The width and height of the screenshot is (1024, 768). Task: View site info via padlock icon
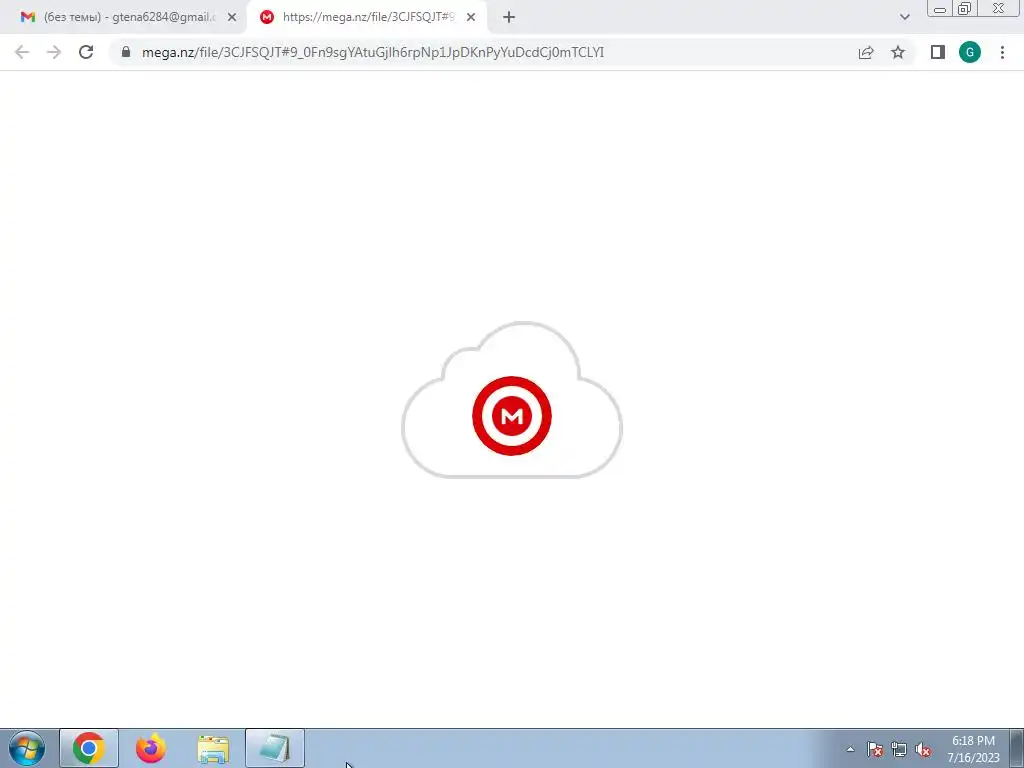coord(126,52)
